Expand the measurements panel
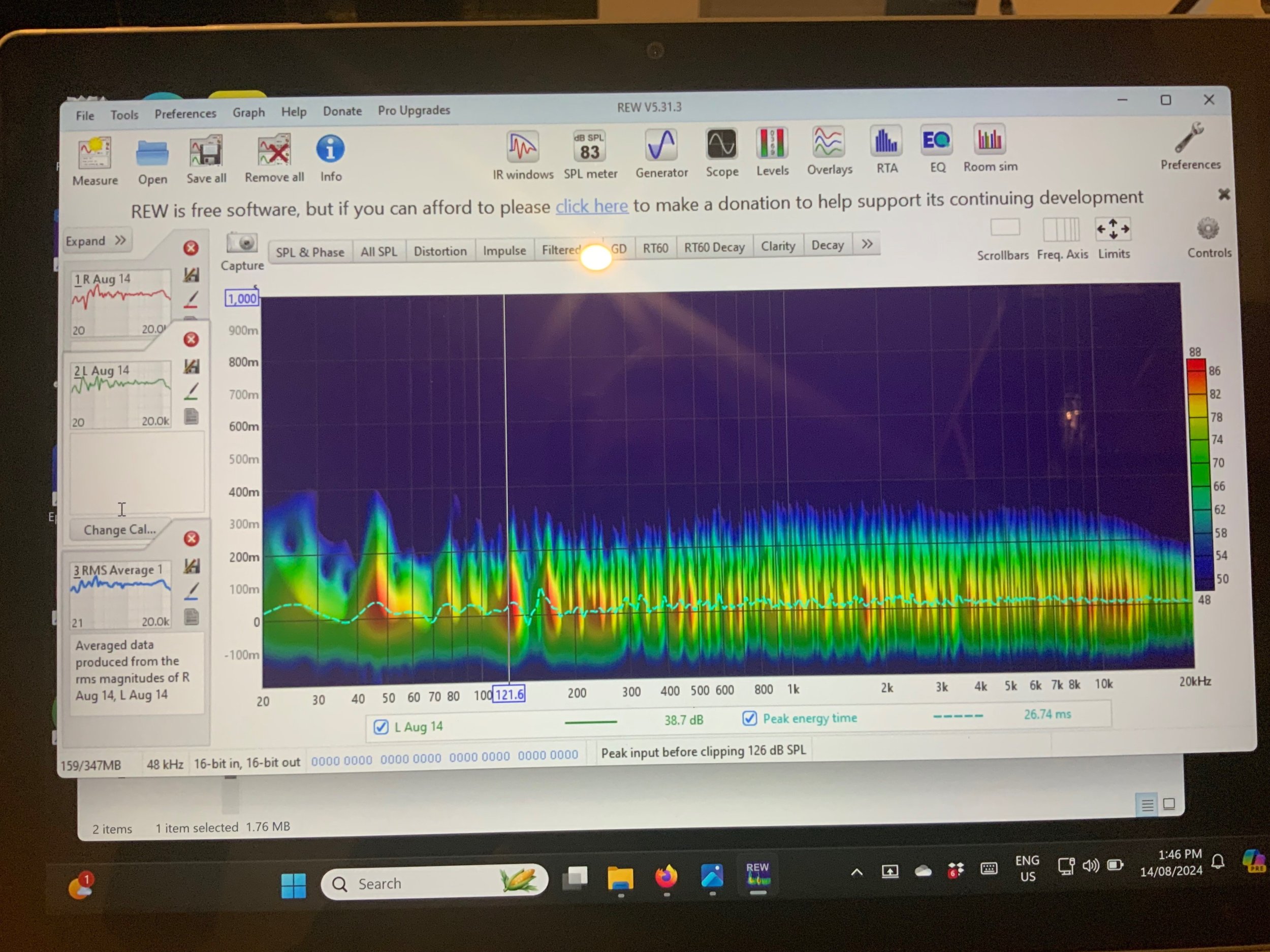The width and height of the screenshot is (1270, 952). click(x=96, y=241)
